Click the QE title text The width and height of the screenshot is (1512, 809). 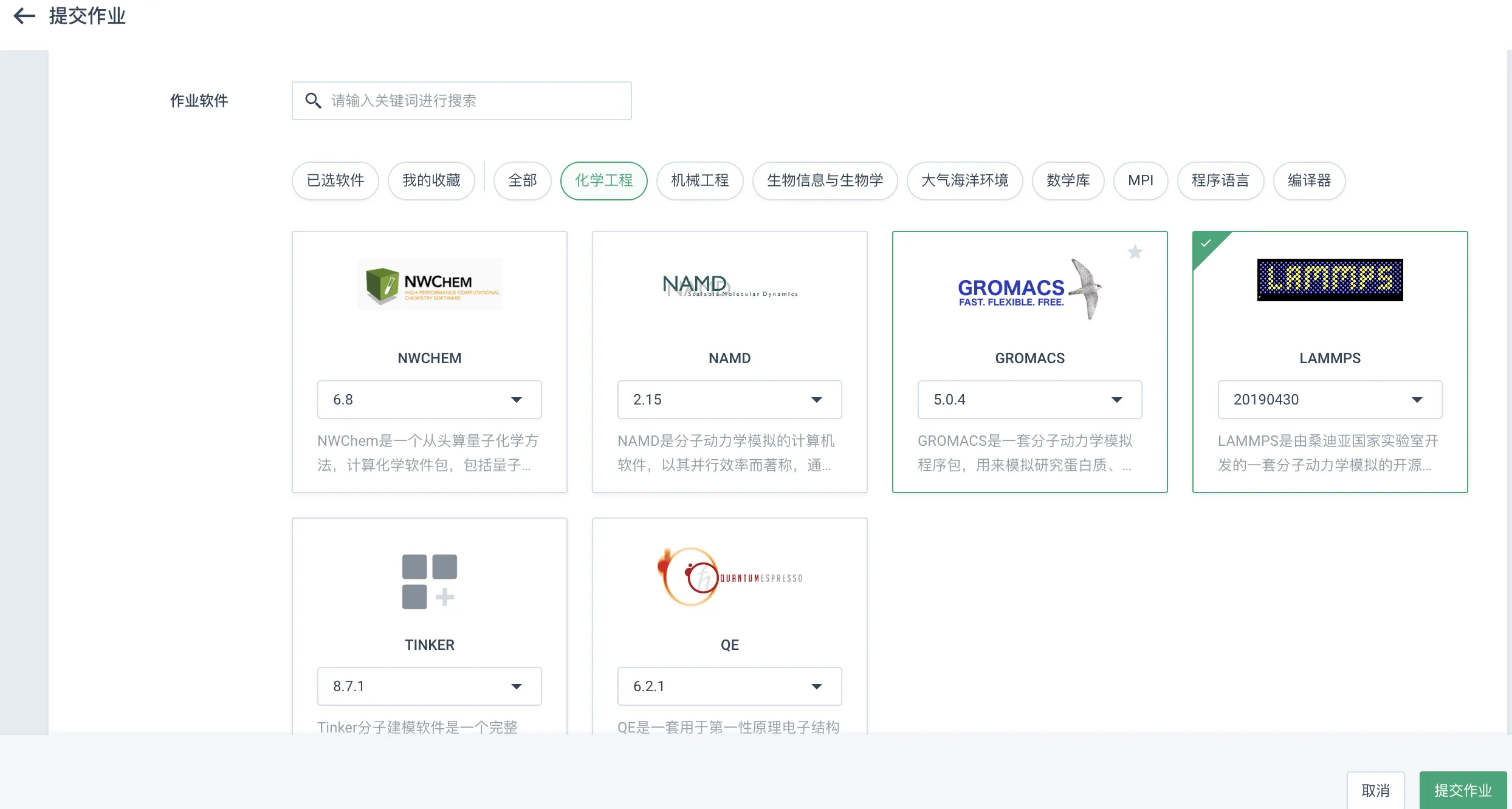730,645
